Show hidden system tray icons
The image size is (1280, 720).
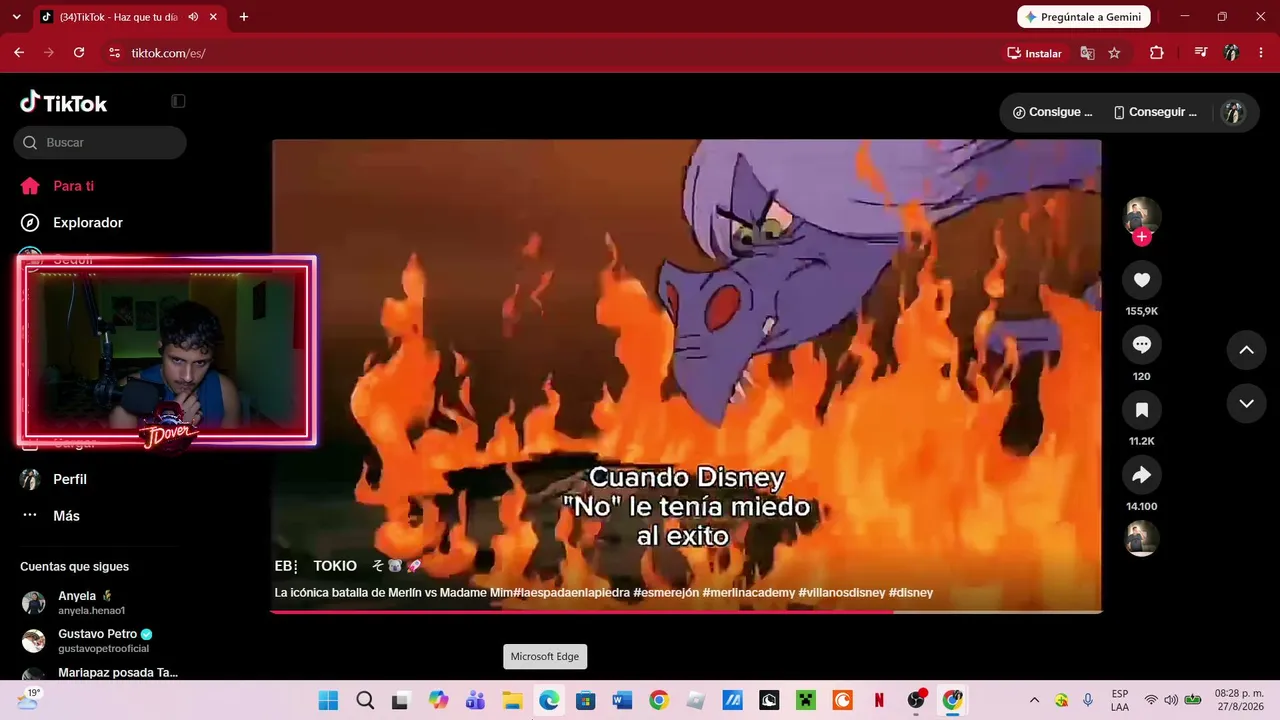[x=1034, y=700]
